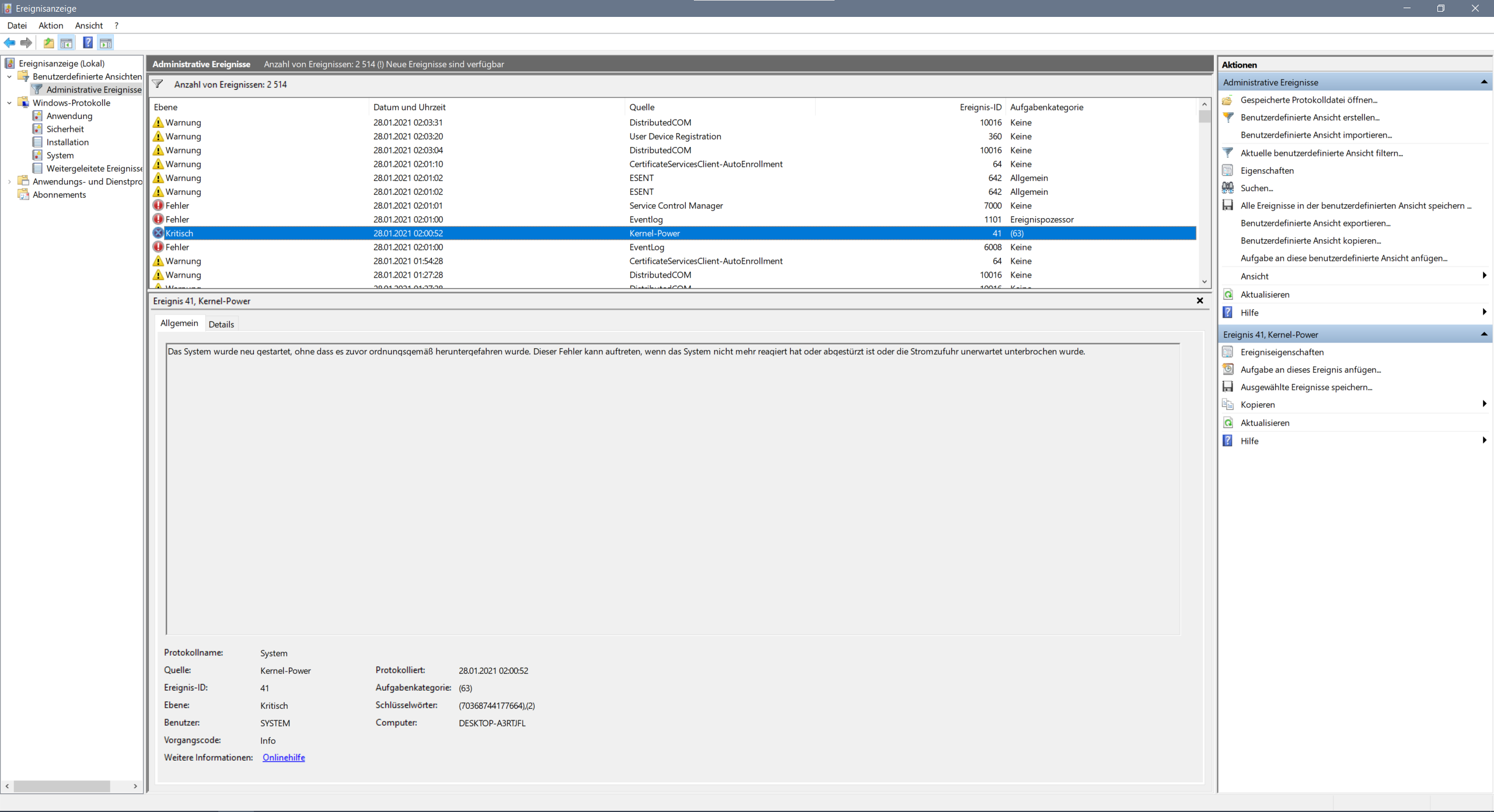This screenshot has width=1494, height=812.
Task: Click the blue Help toolbar icon
Action: coord(88,43)
